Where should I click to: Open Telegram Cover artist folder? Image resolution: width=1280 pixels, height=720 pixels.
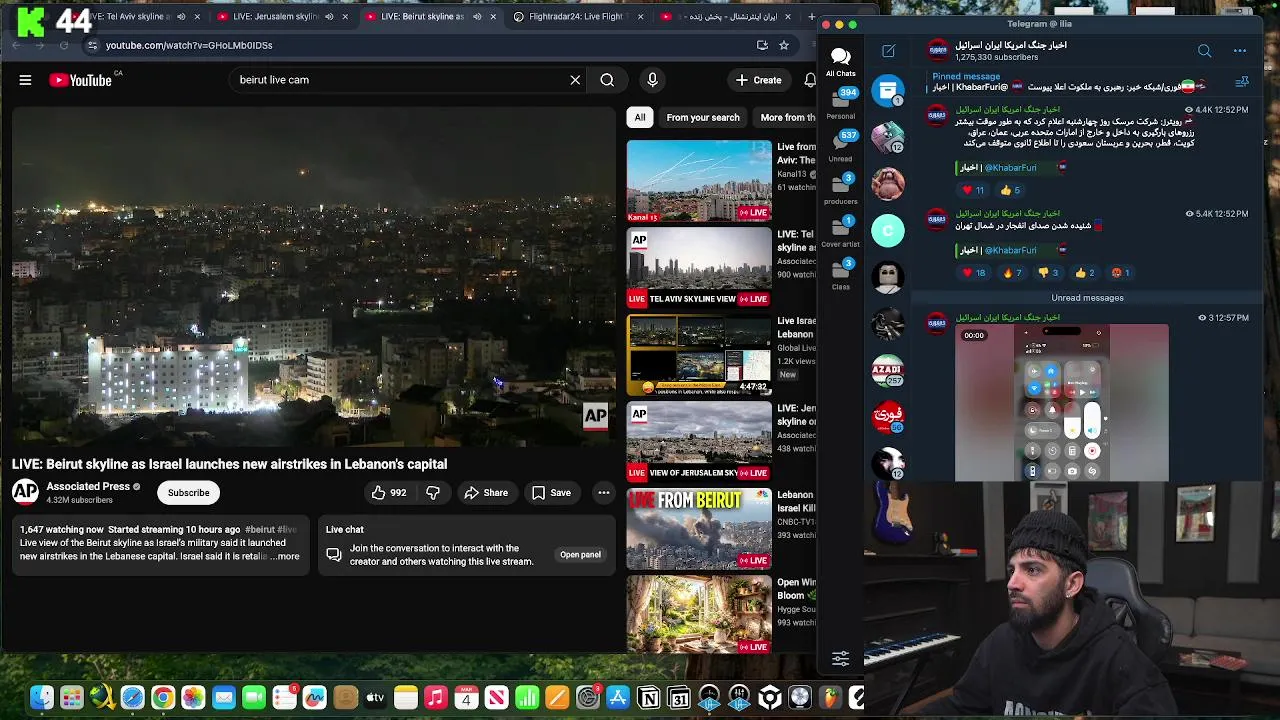[x=840, y=232]
